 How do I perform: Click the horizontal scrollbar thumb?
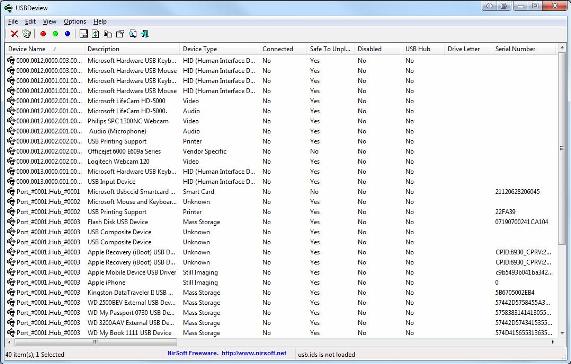95,342
